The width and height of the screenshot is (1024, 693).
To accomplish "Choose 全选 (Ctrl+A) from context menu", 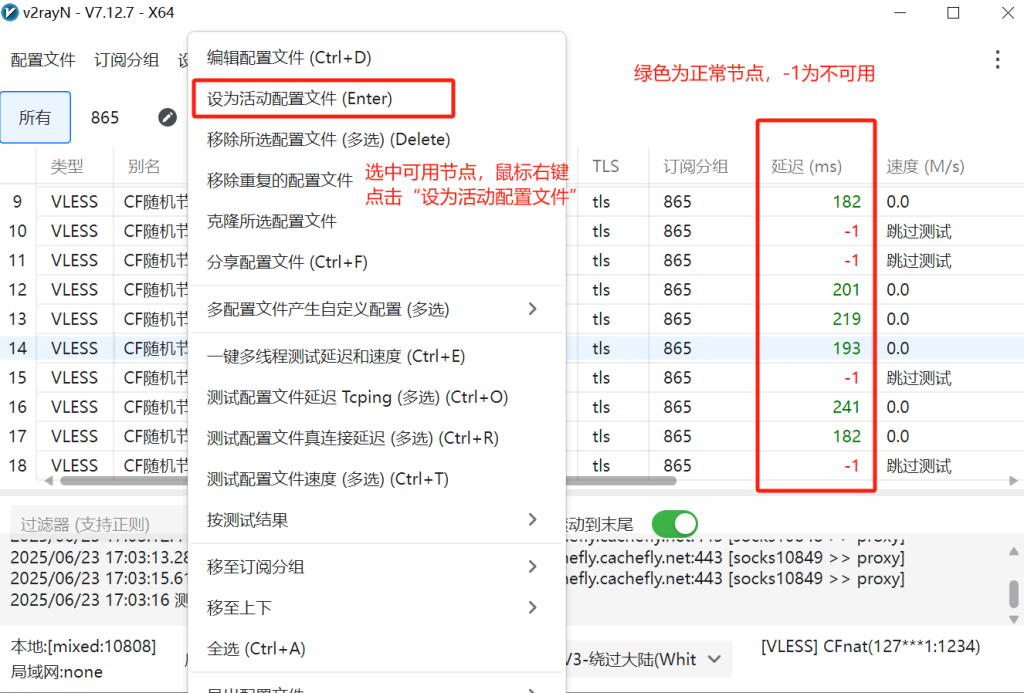I will point(377,649).
